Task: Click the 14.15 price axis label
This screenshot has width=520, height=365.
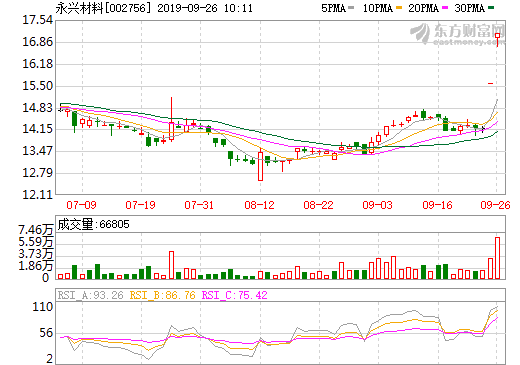Action: [38, 129]
